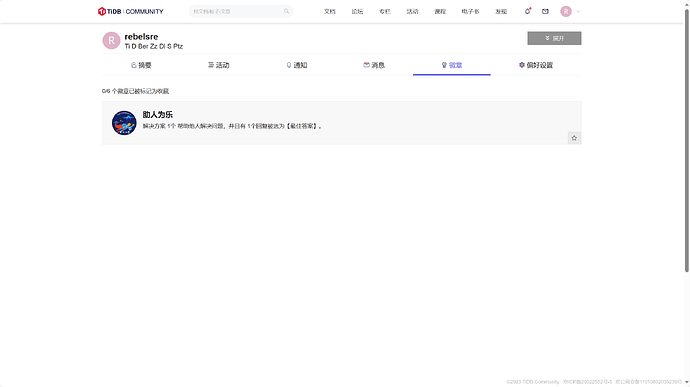The image size is (690, 387).
Task: Click the rebelsre username heading
Action: click(141, 37)
